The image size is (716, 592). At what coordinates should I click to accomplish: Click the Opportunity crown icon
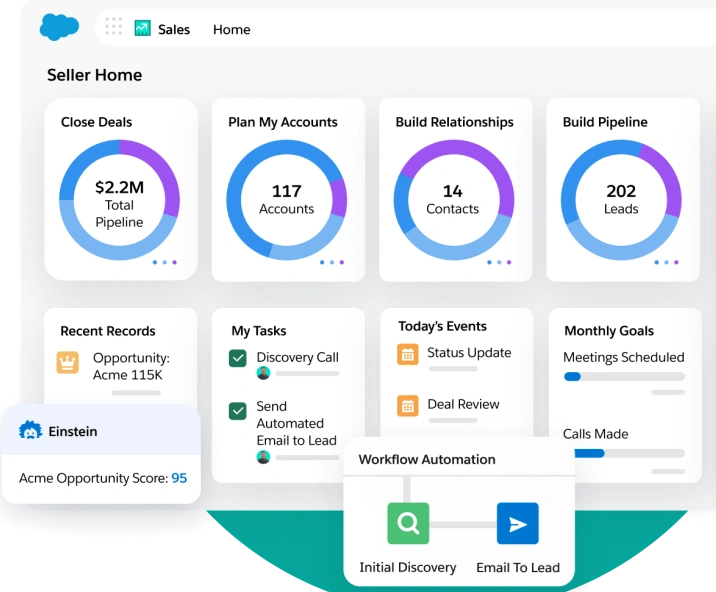click(68, 363)
